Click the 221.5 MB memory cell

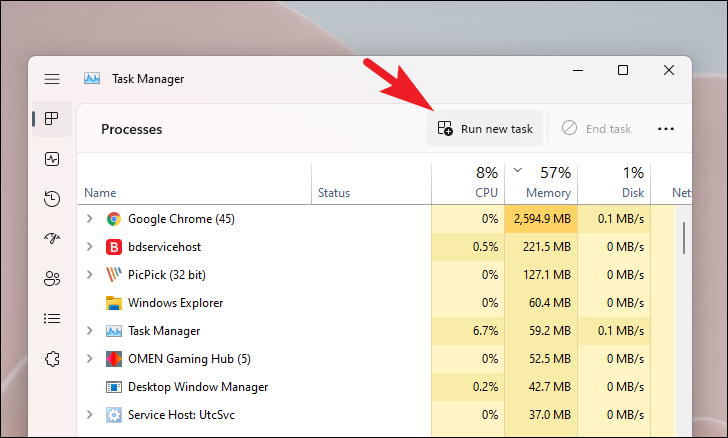(x=541, y=247)
